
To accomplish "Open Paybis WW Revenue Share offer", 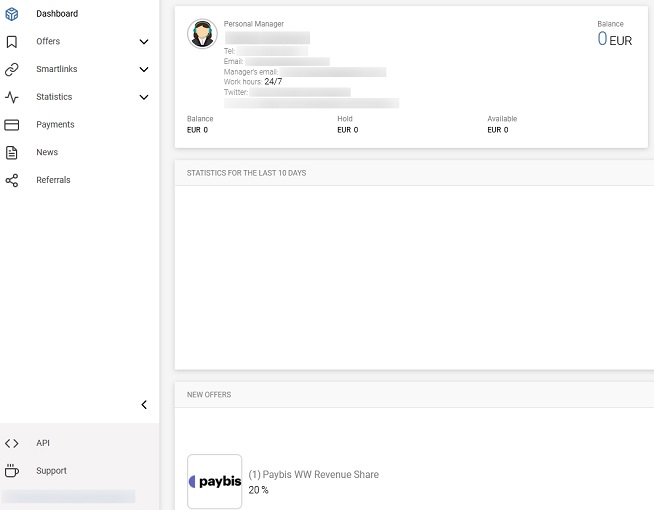I will (313, 475).
